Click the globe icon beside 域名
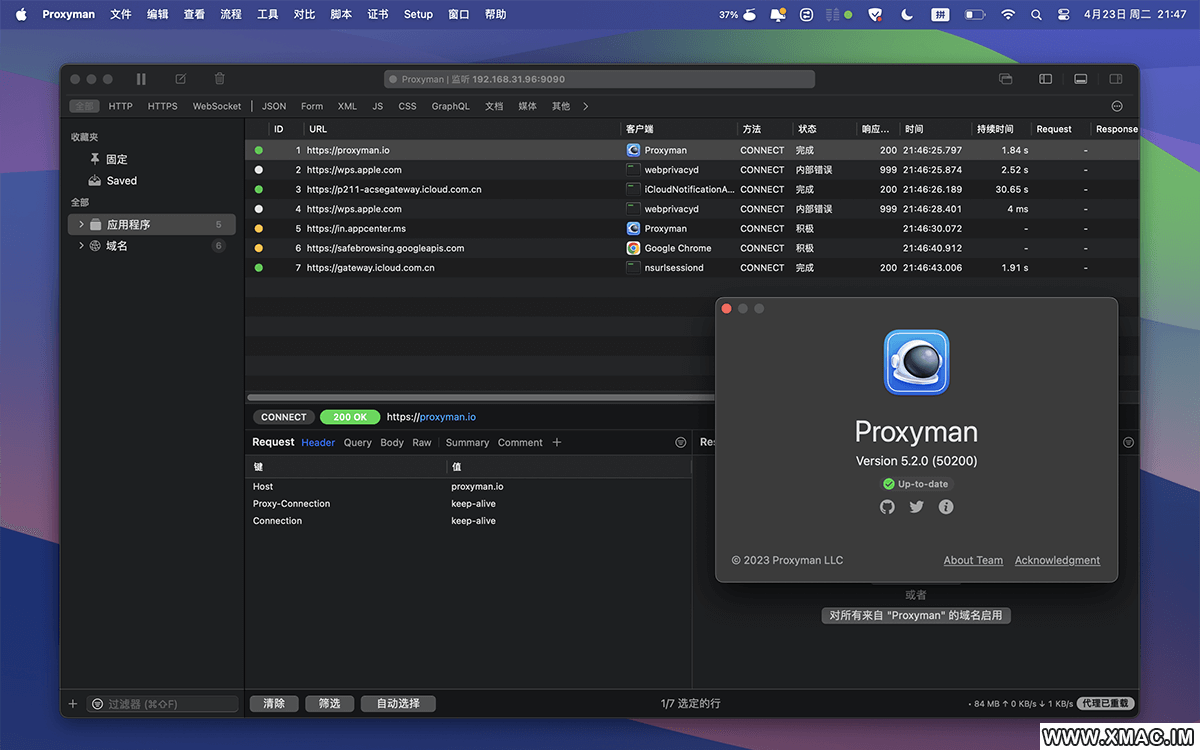This screenshot has height=750, width=1200. point(95,246)
